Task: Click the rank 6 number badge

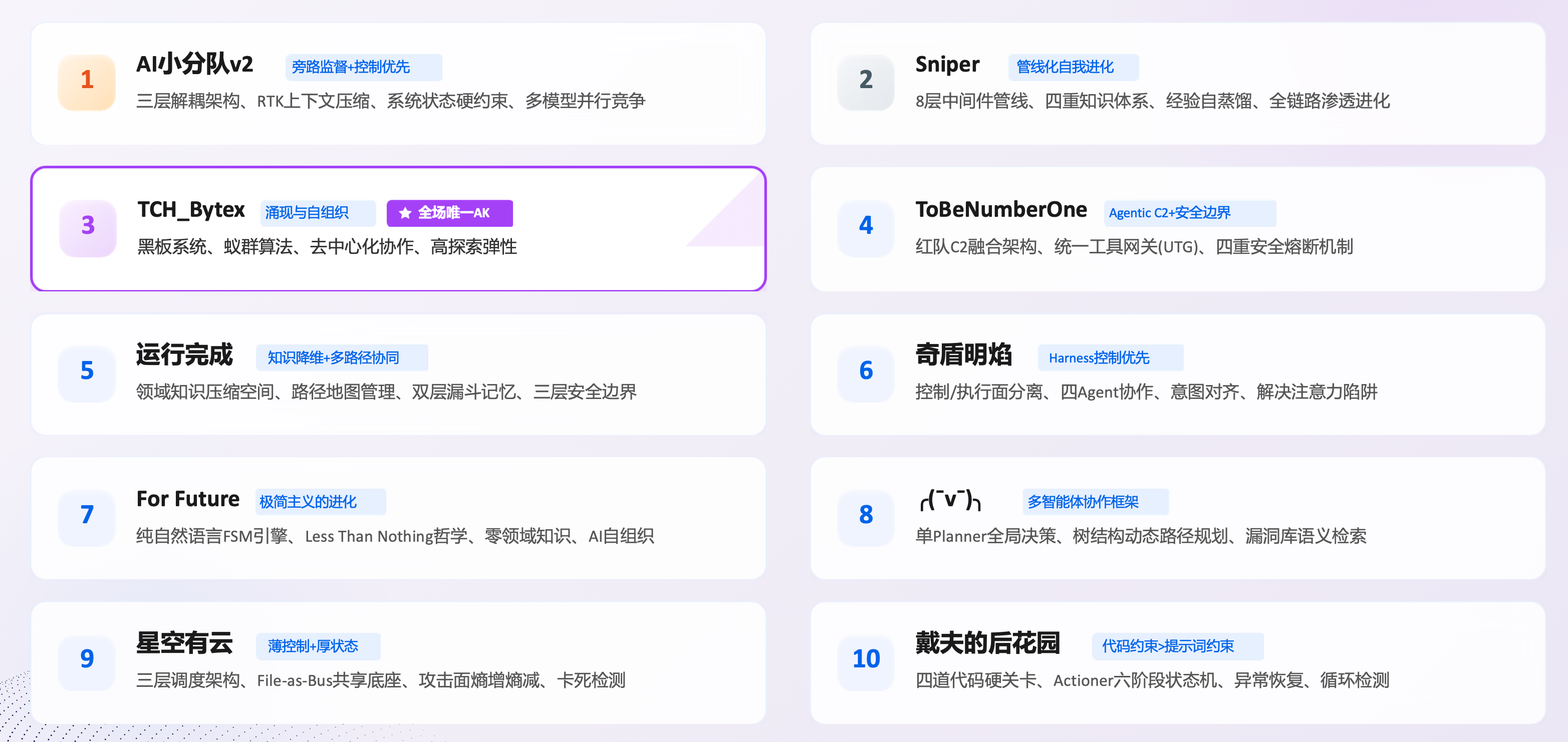Action: [866, 373]
